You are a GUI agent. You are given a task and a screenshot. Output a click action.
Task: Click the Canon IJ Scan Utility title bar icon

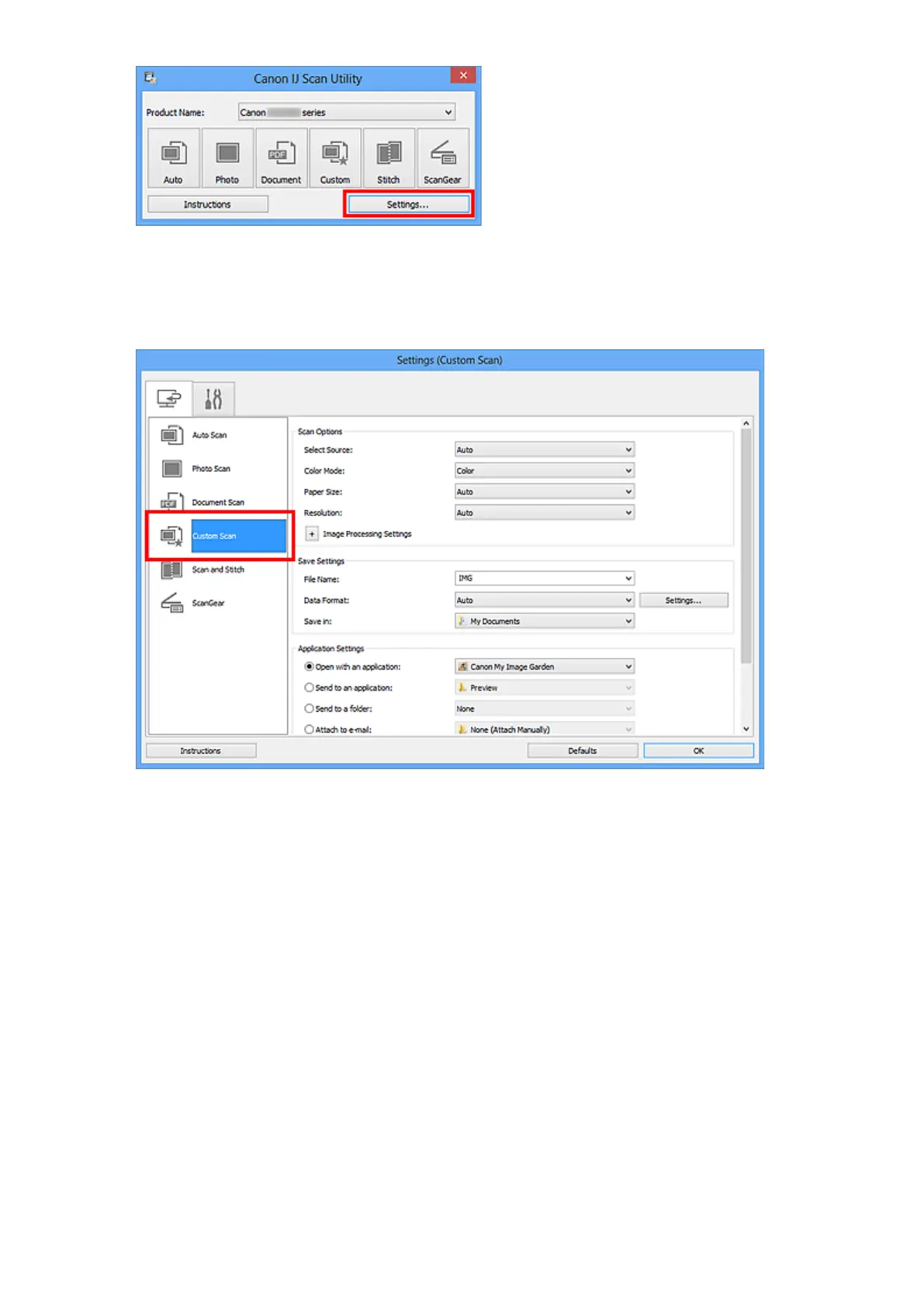(x=151, y=78)
